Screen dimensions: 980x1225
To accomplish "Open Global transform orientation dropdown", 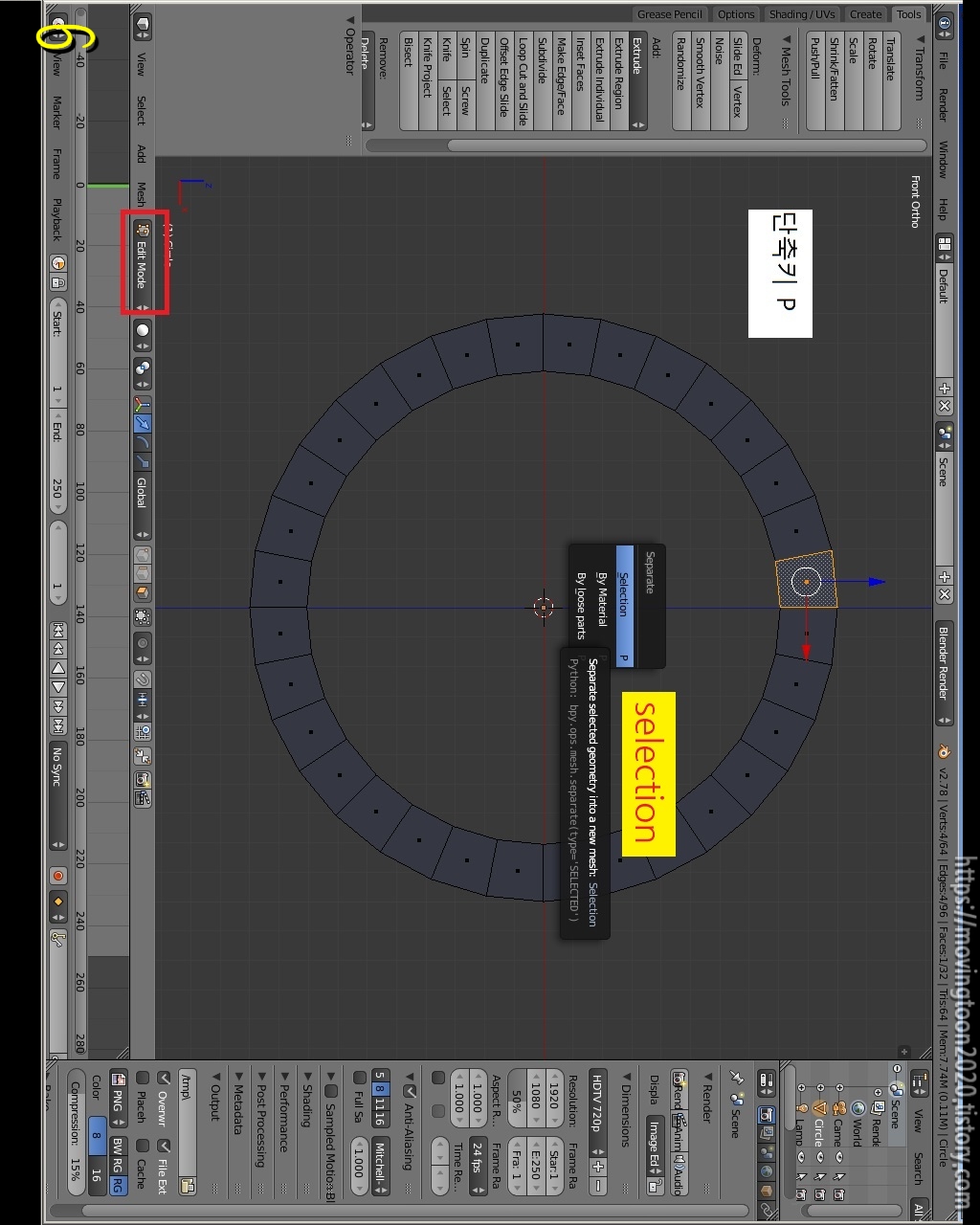I will pyautogui.click(x=143, y=504).
